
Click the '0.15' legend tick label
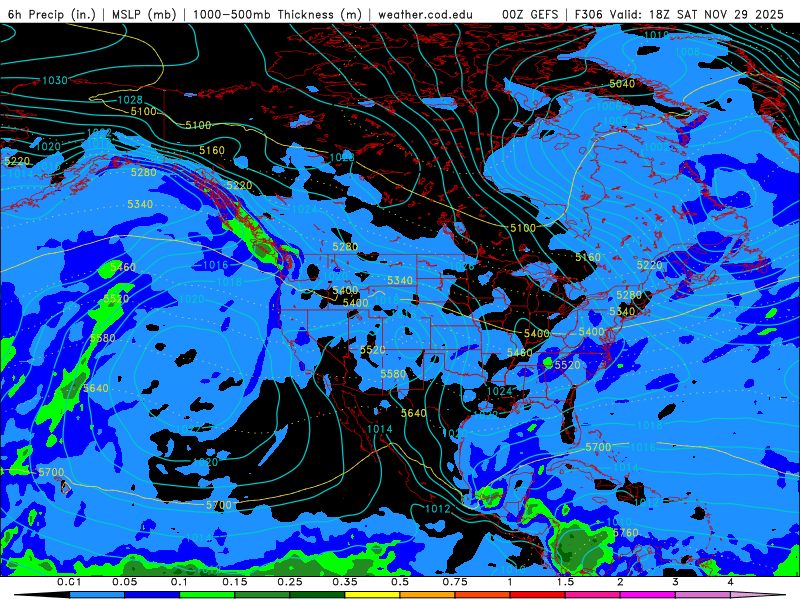235,582
